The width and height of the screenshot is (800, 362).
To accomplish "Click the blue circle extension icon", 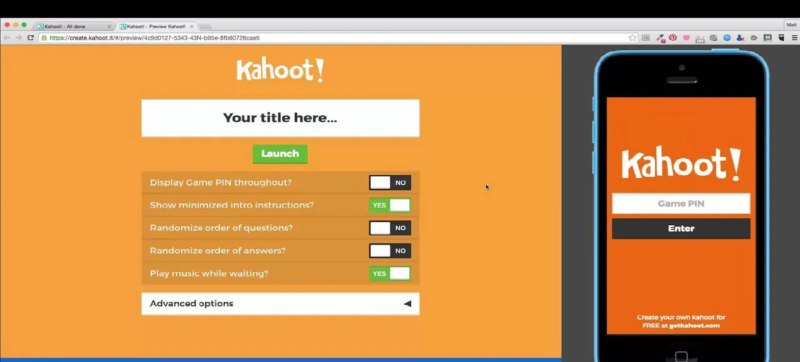I will (x=727, y=38).
